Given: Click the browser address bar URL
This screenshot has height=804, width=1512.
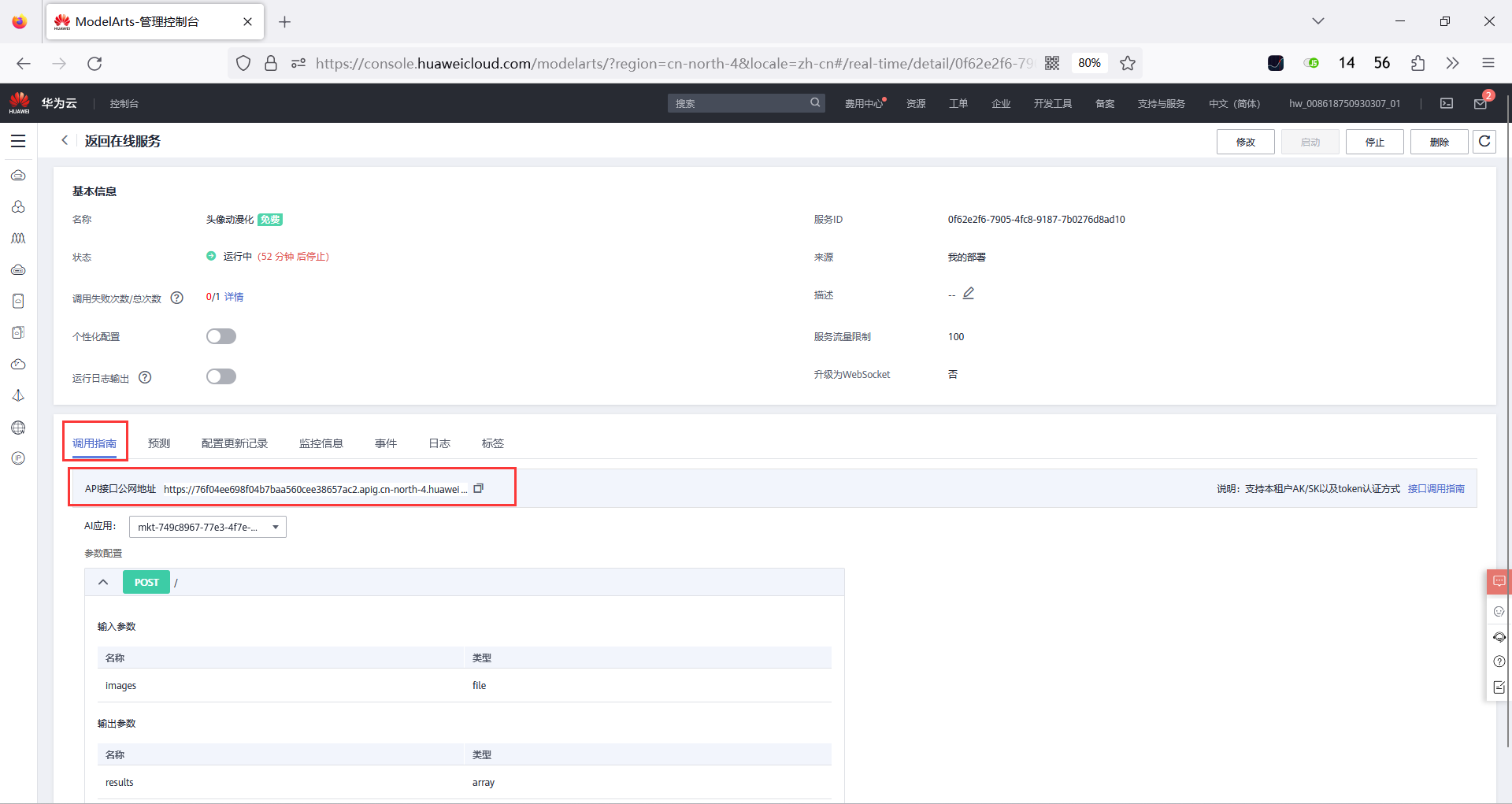Looking at the screenshot, I should click(674, 63).
